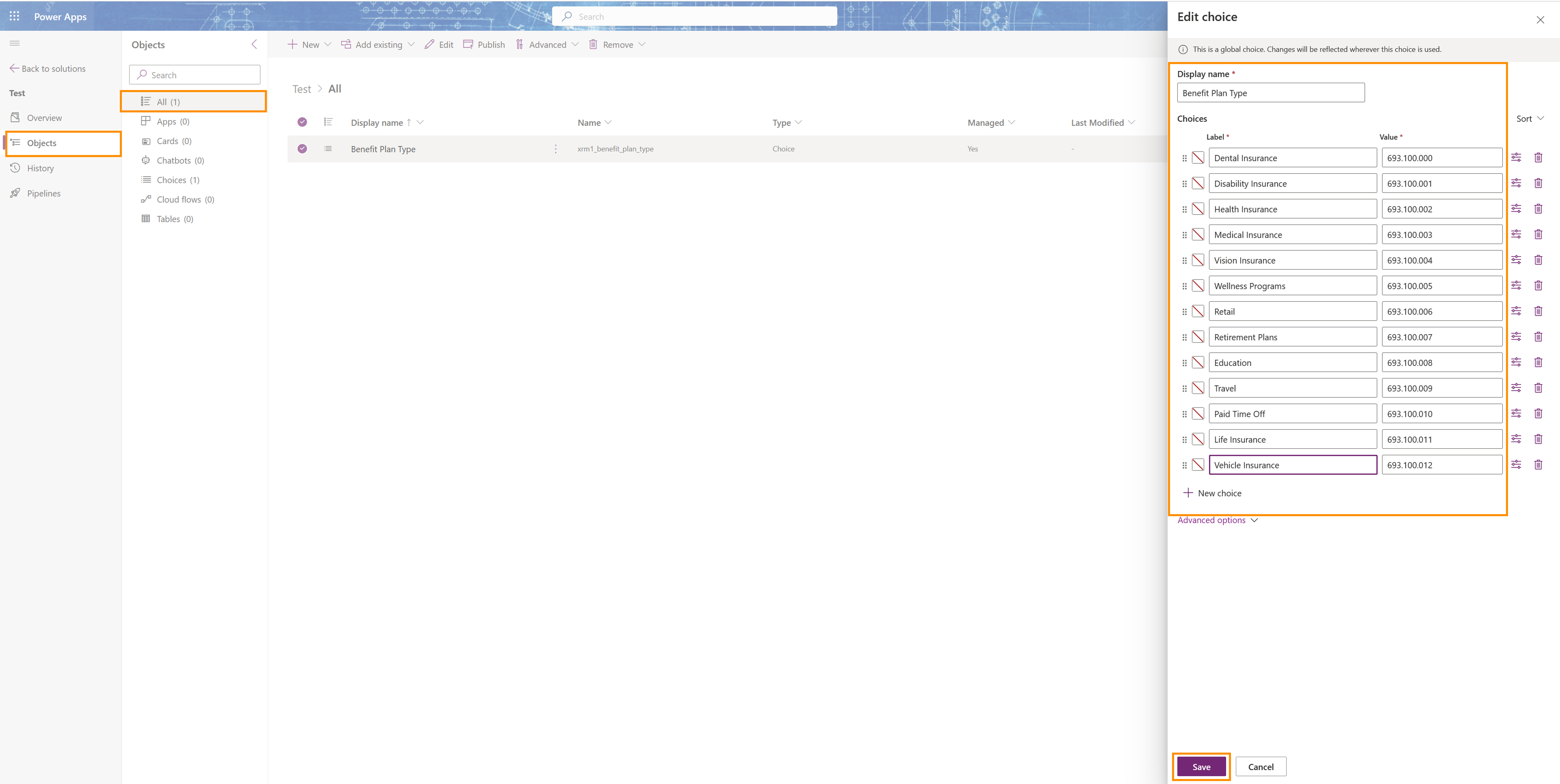
Task: Open additional properties for Paid Time Off
Action: (1516, 414)
